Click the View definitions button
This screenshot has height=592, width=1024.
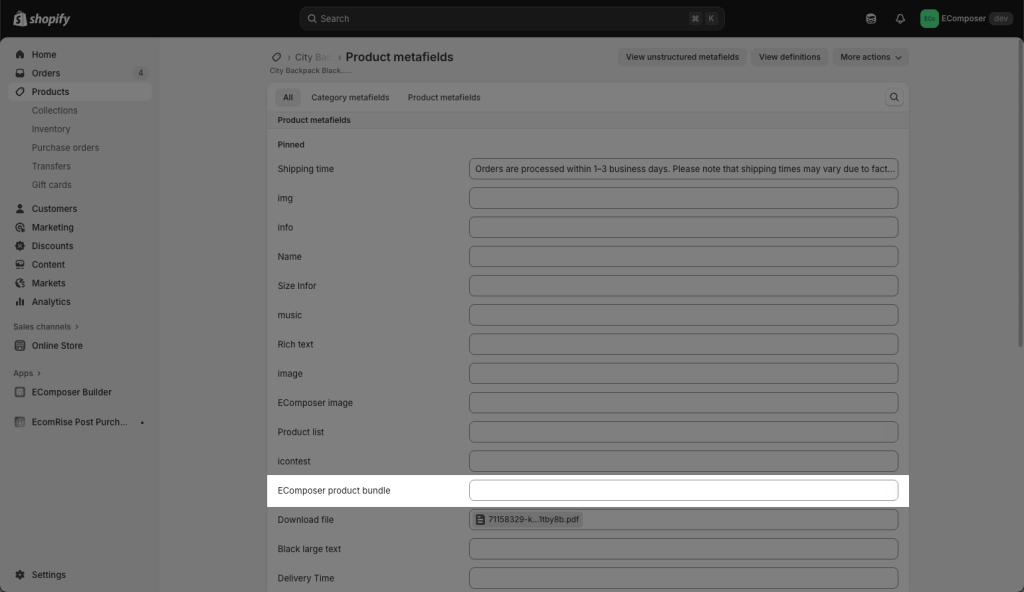point(789,57)
